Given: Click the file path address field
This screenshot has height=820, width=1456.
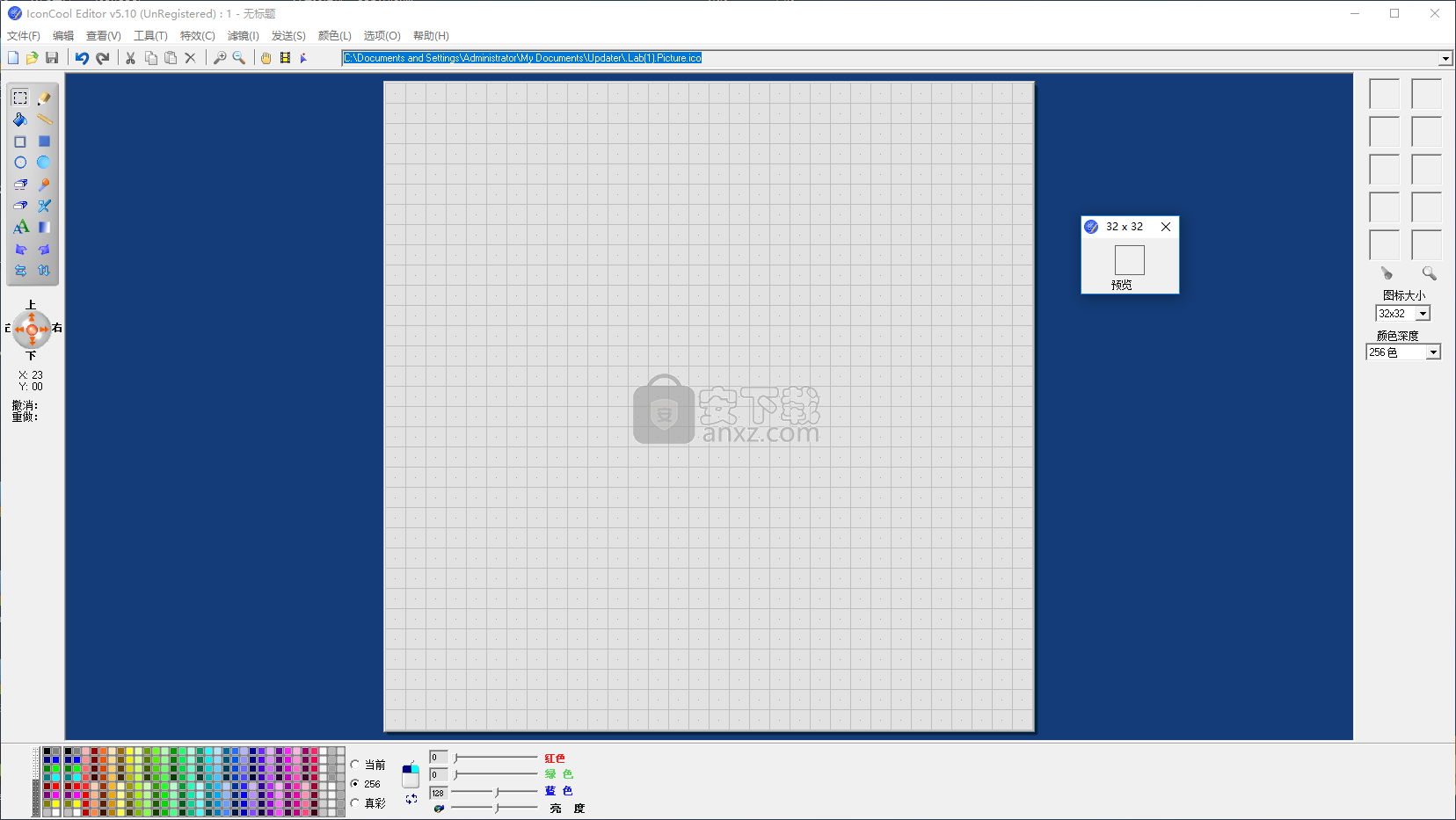Looking at the screenshot, I should point(890,59).
